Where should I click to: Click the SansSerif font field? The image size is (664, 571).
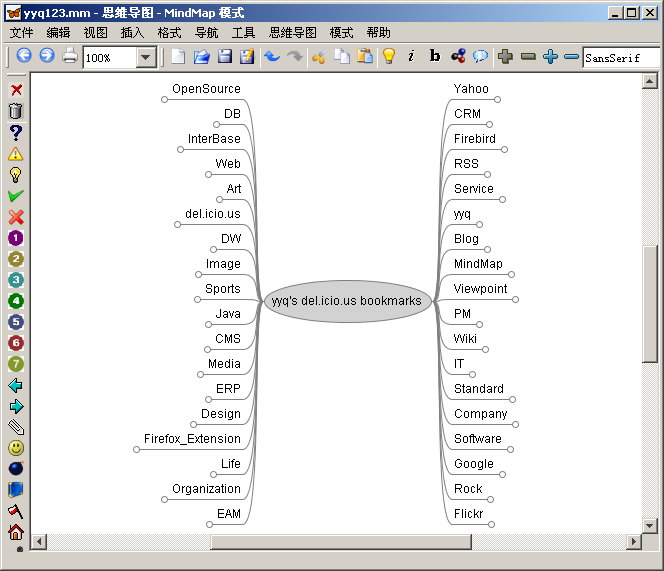pyautogui.click(x=621, y=58)
